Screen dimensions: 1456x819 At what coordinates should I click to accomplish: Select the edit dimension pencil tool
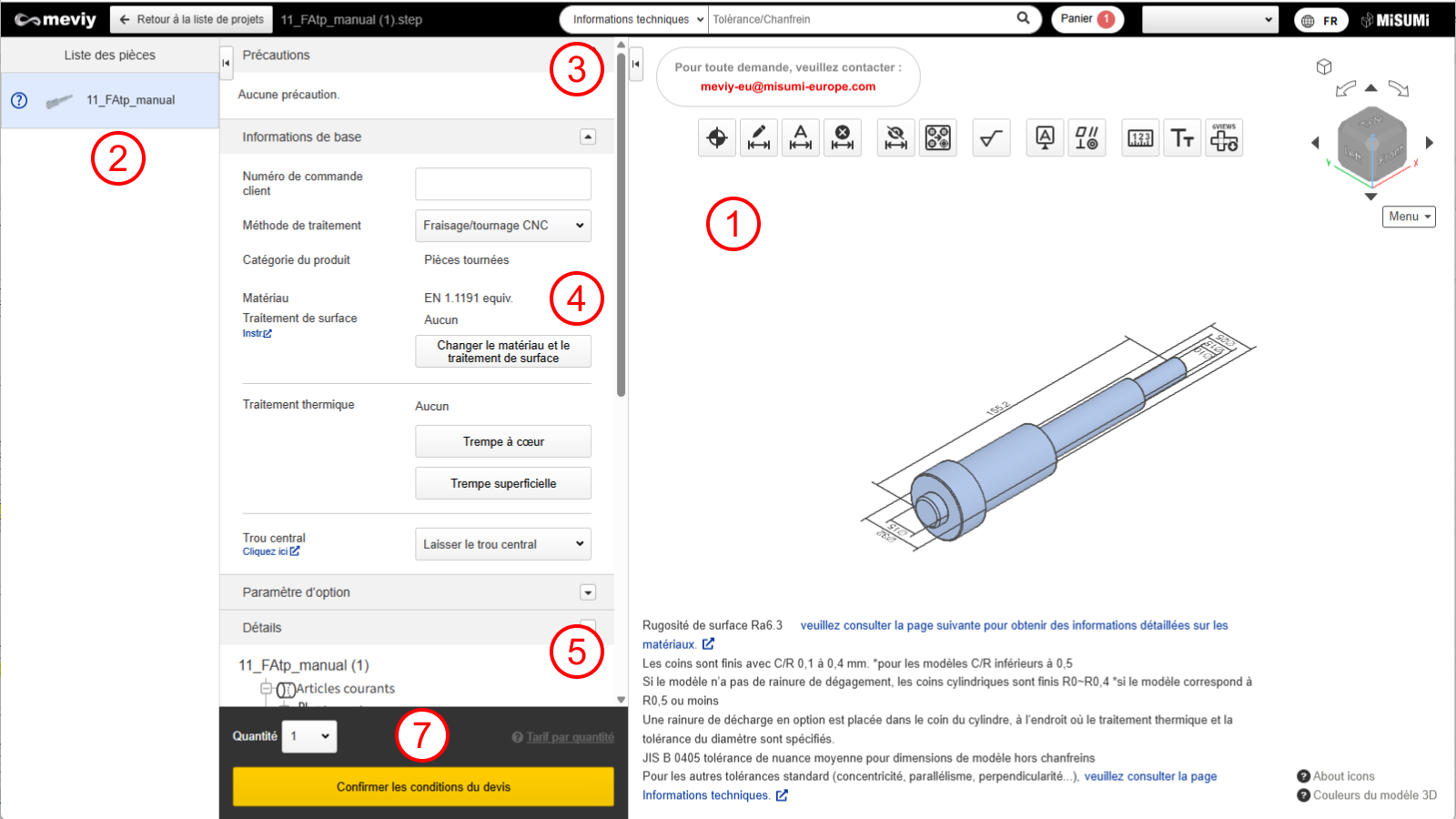click(759, 138)
